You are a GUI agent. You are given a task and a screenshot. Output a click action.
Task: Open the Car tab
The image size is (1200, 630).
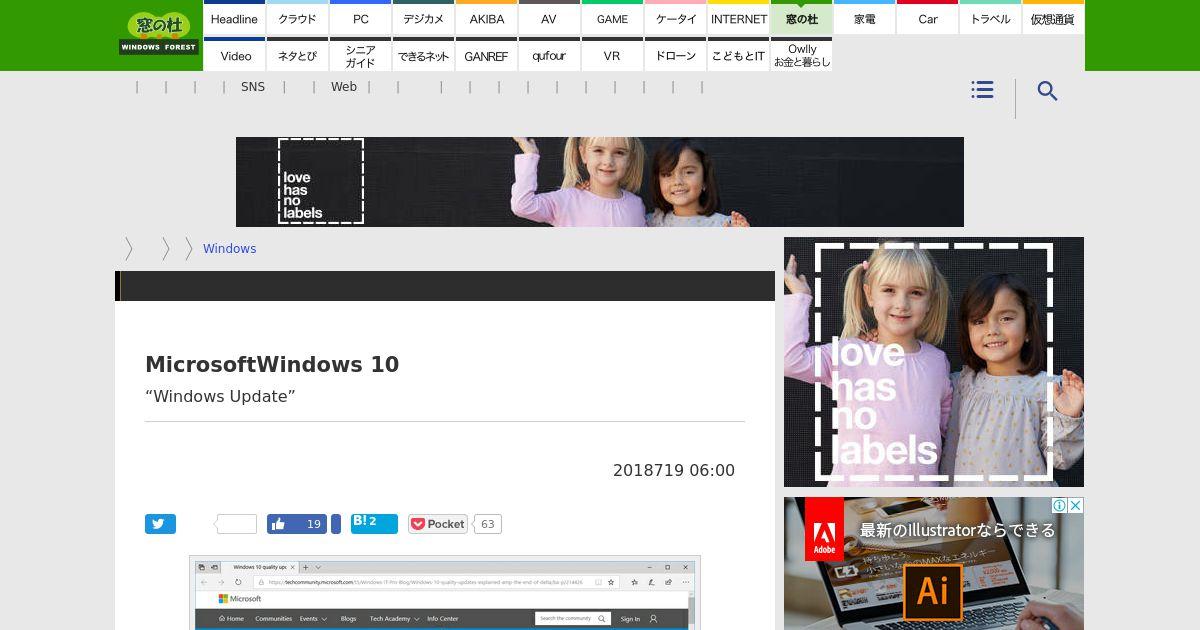[x=927, y=18]
